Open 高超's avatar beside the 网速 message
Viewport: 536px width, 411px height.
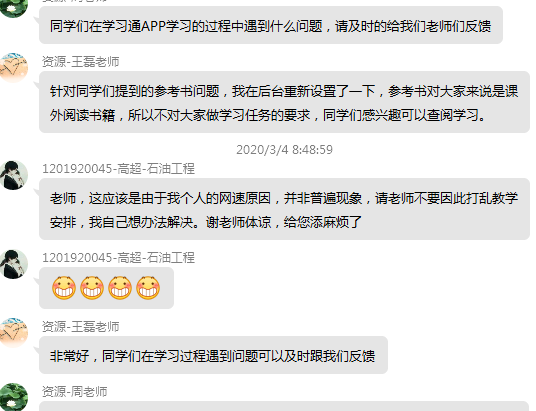pos(13,175)
